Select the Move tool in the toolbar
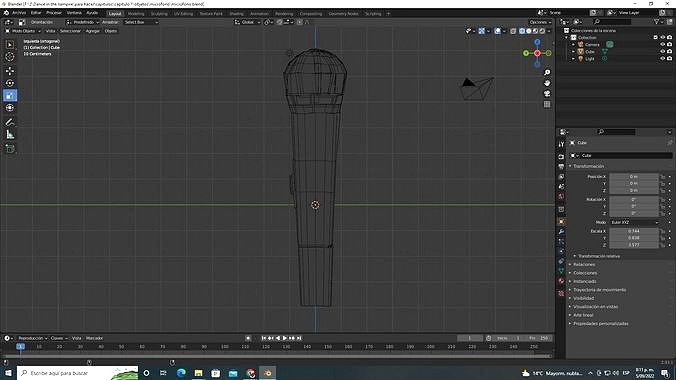Screen dimensions: 676x380 [x=10, y=71]
